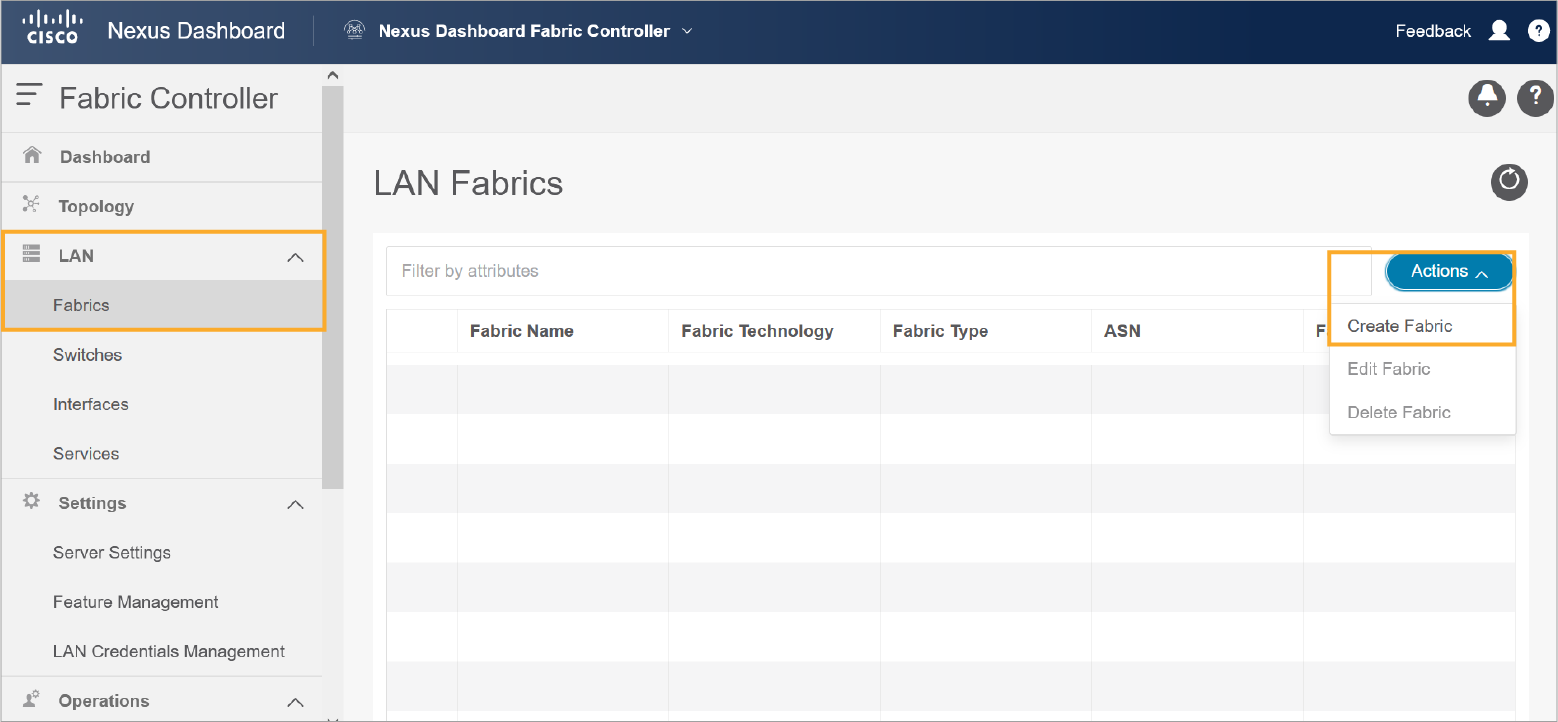This screenshot has width=1558, height=722.
Task: Click the Fabric Controller sidebar title
Action: (168, 98)
